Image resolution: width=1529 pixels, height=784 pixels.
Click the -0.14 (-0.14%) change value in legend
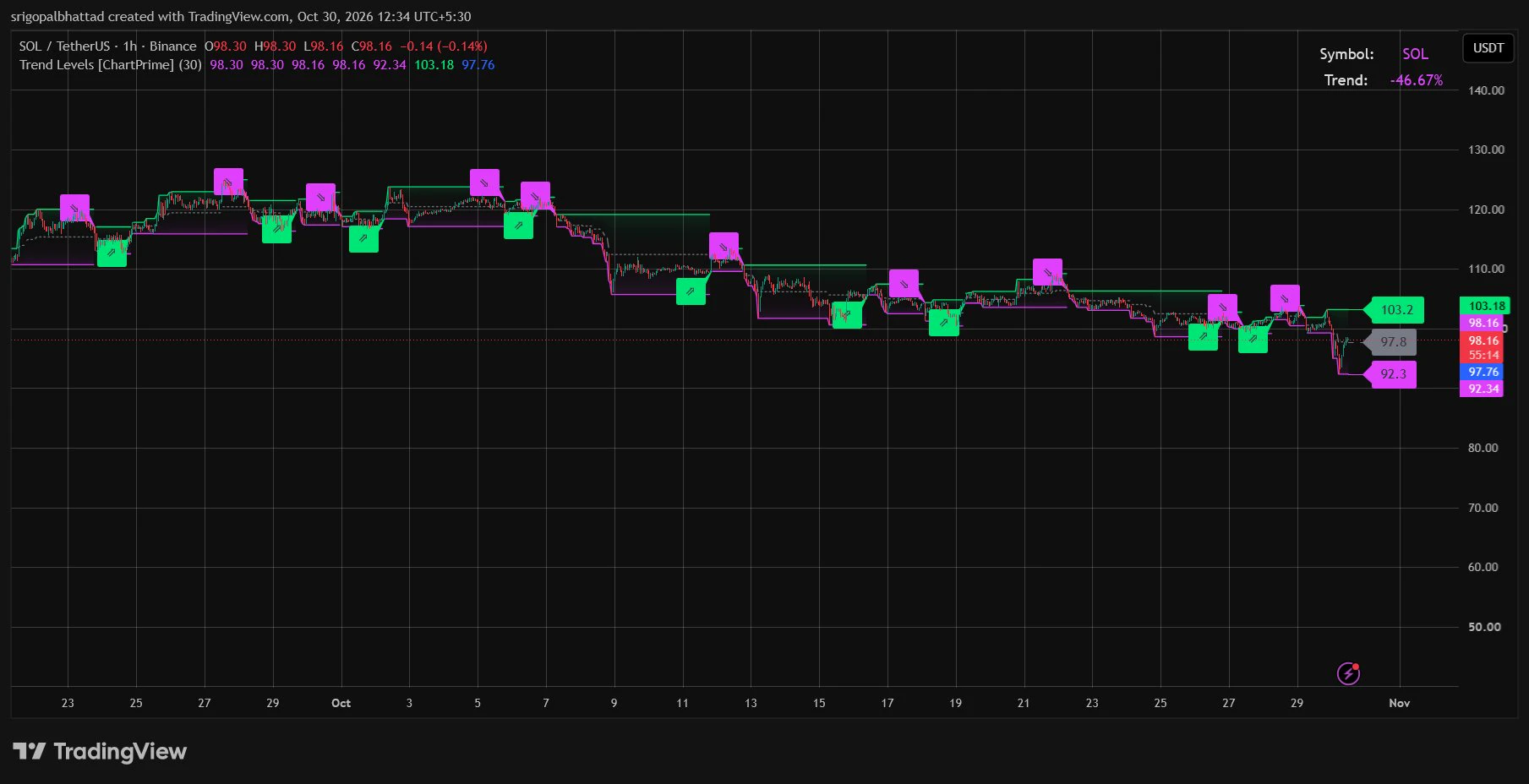point(444,46)
